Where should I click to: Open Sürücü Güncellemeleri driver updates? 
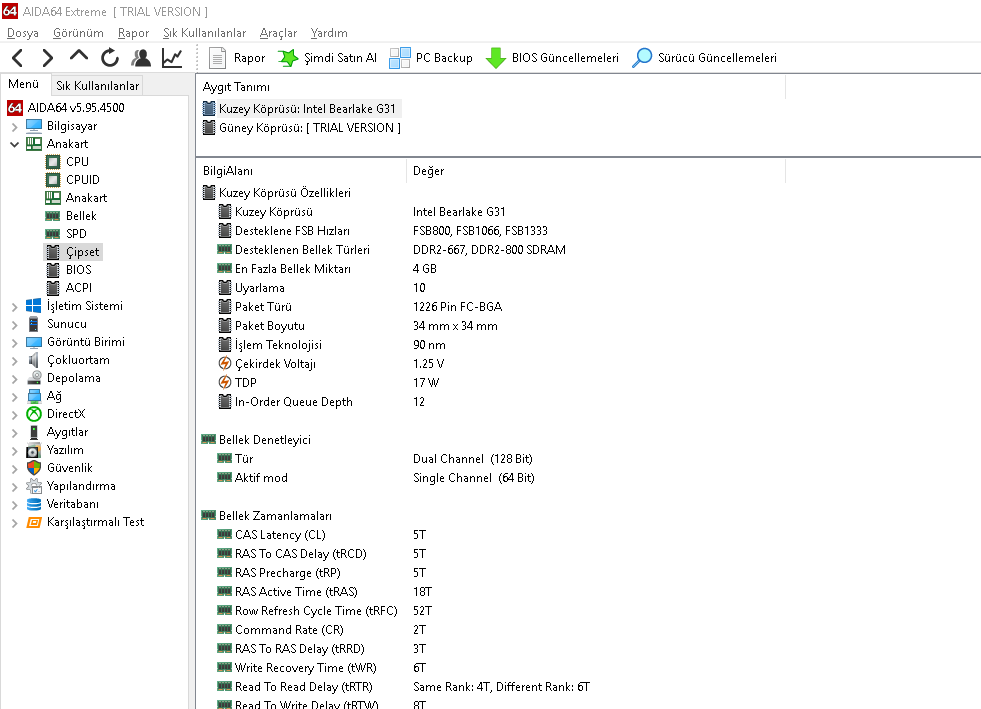coord(704,58)
